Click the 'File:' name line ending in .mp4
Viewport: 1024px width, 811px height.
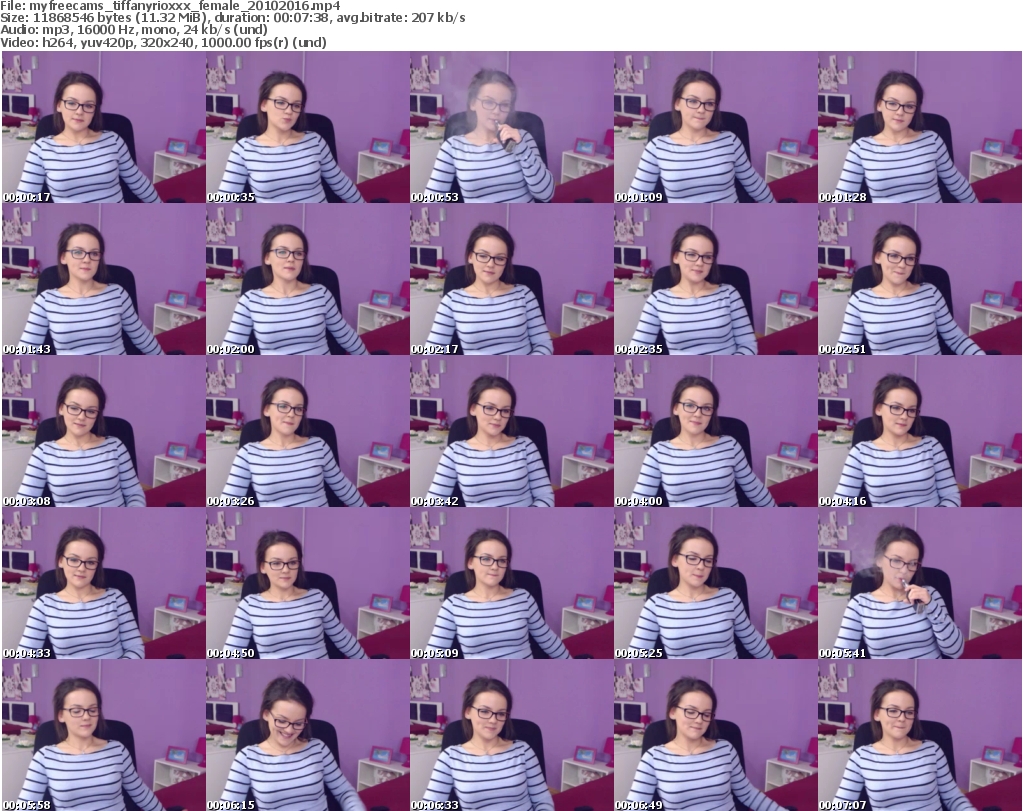pyautogui.click(x=170, y=6)
